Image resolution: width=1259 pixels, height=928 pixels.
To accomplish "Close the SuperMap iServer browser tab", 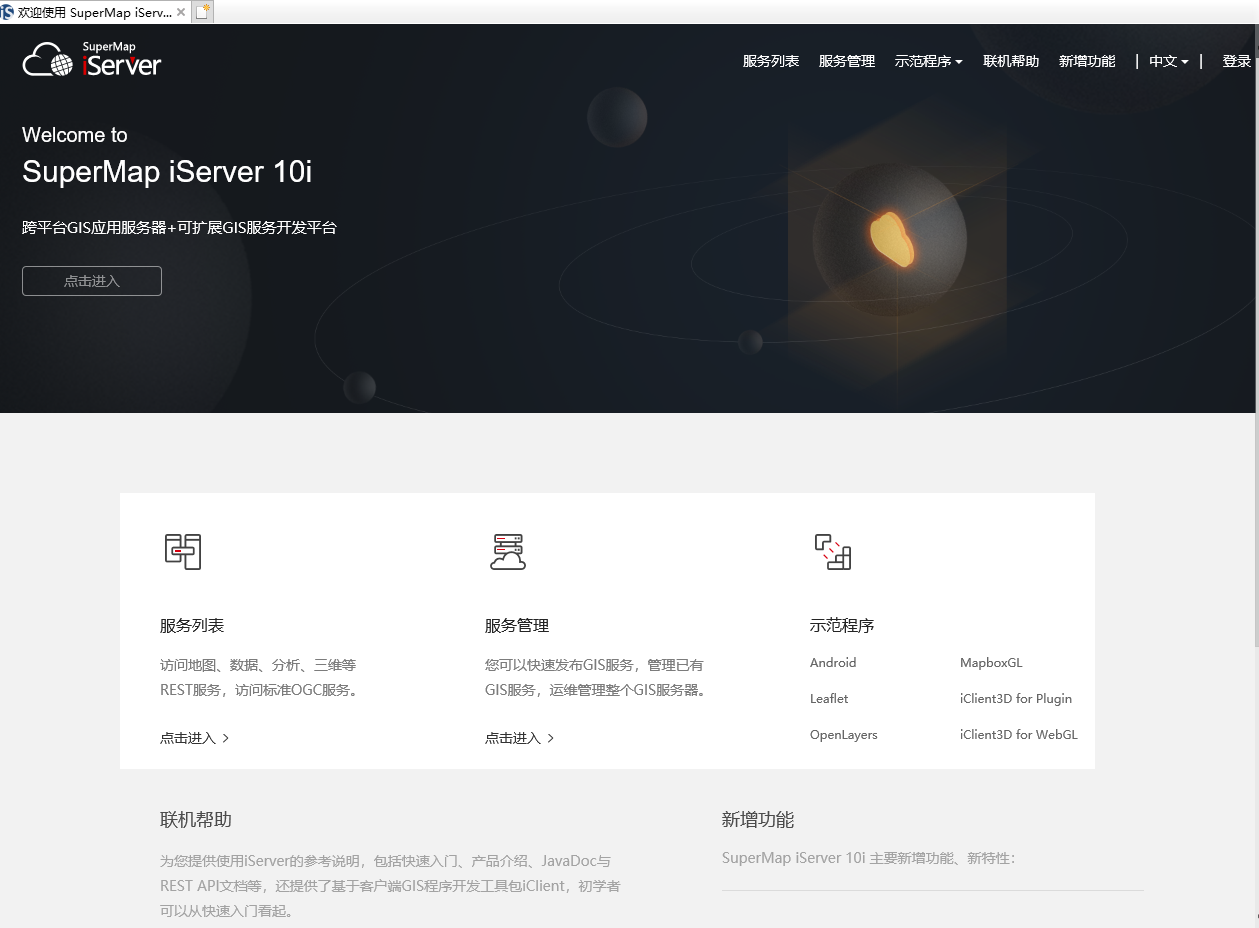I will tap(181, 12).
